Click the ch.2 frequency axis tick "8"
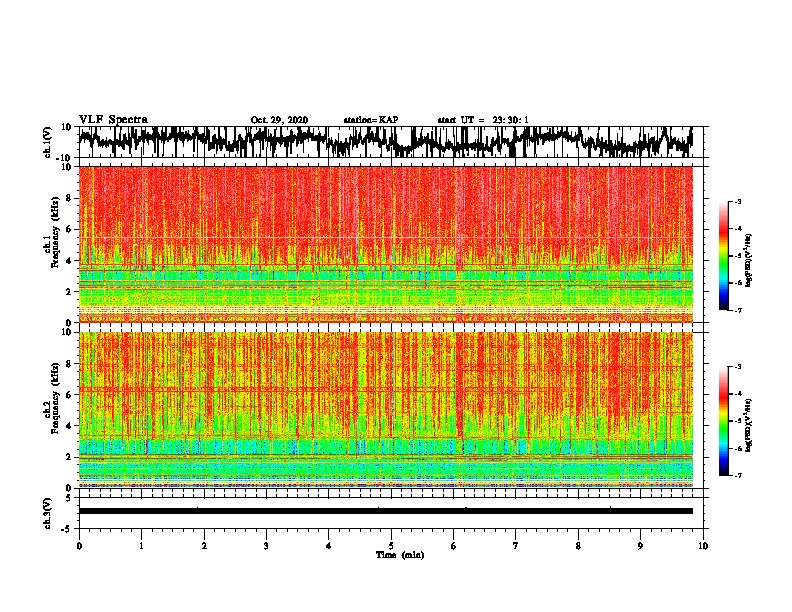The width and height of the screenshot is (792, 612). click(69, 364)
